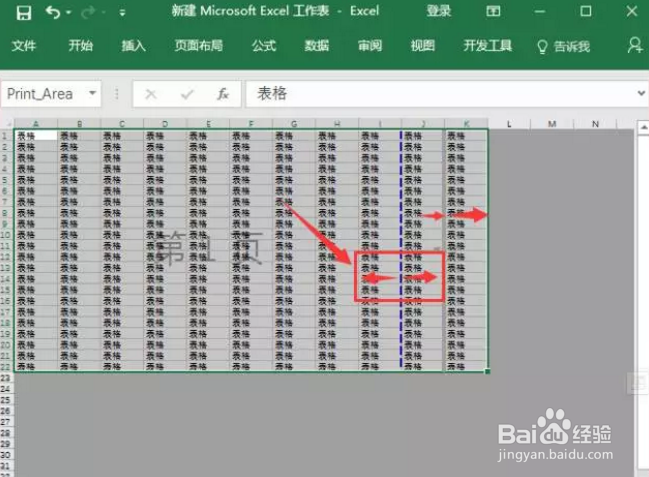Switch to the 开发工具 ribbon tab
This screenshot has height=477, width=649.
488,46
